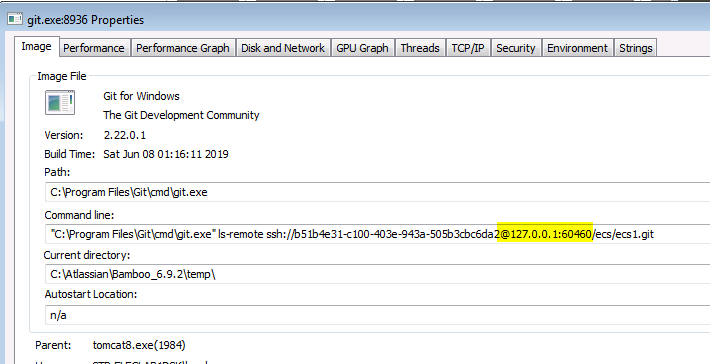This screenshot has width=710, height=364.
Task: Open the GPU Graph tab
Action: 362,48
